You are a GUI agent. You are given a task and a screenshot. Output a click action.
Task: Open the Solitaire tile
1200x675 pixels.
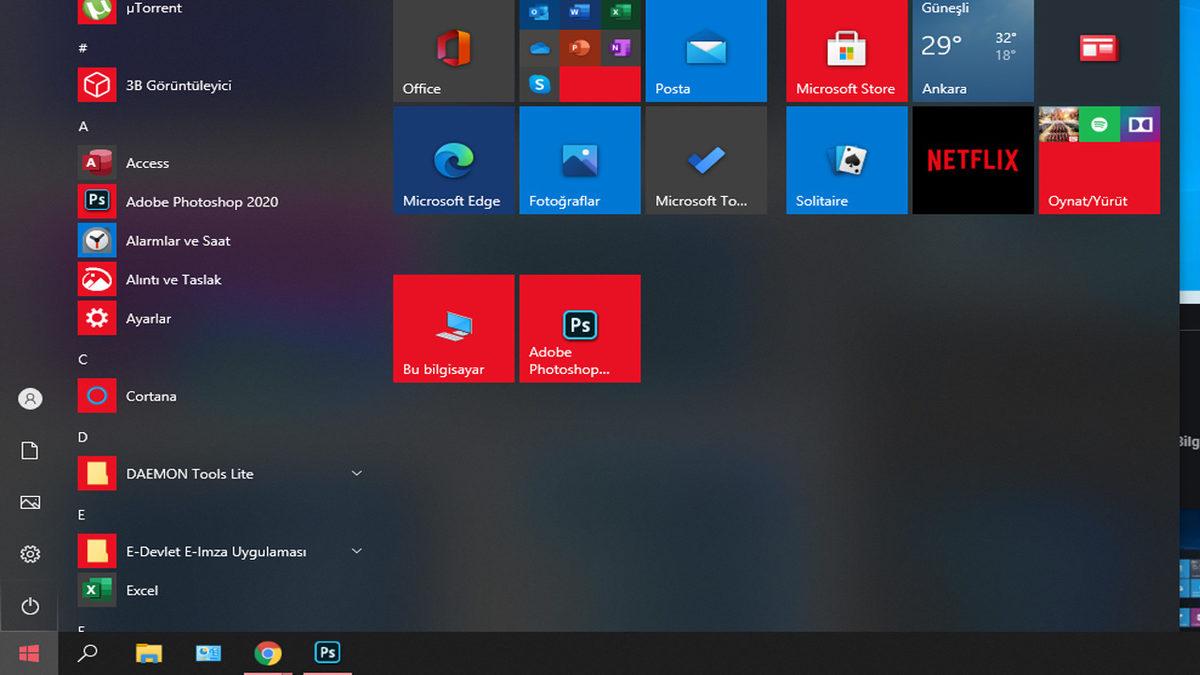[x=846, y=160]
